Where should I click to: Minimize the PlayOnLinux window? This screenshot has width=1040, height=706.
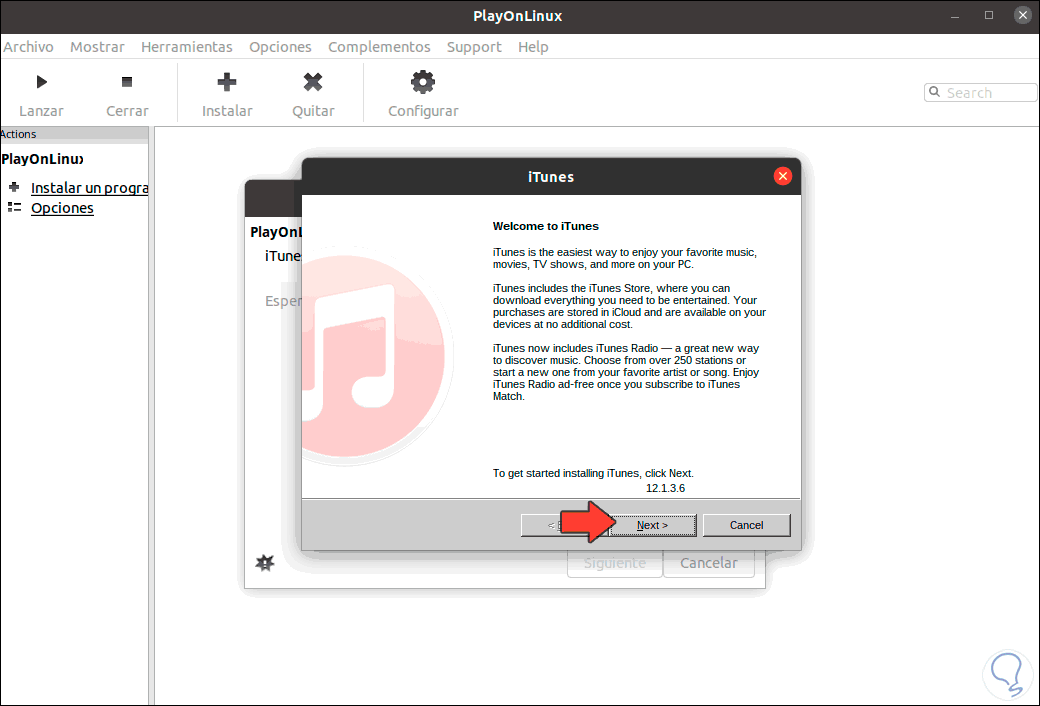955,16
